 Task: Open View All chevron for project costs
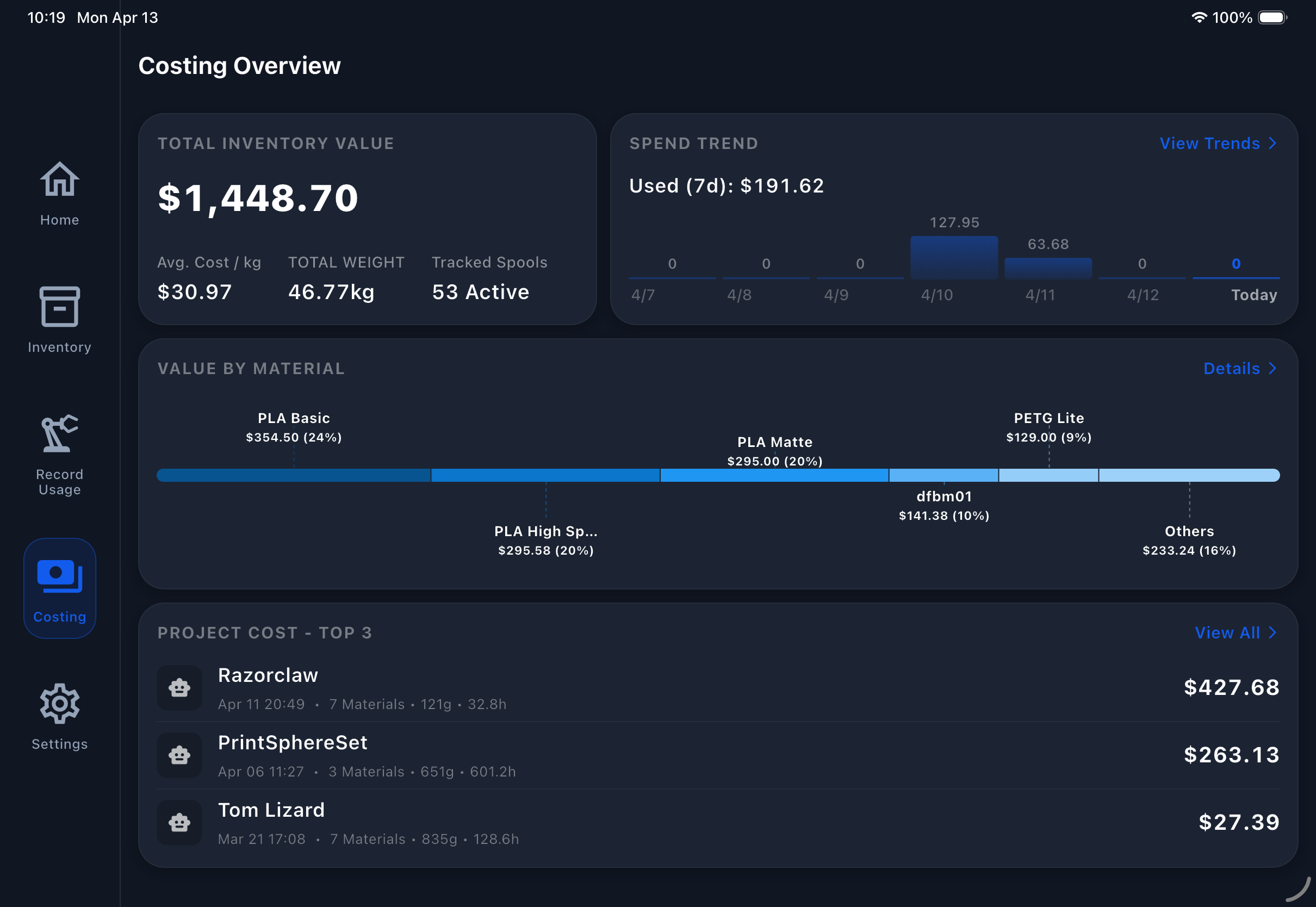click(1272, 632)
